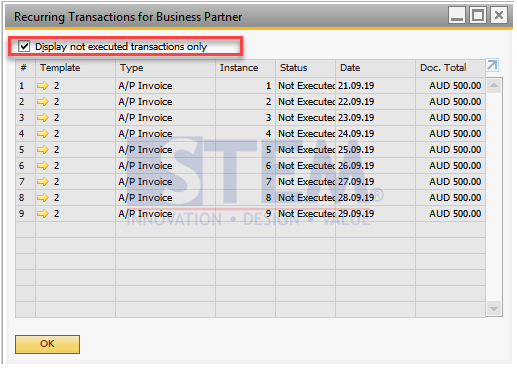Click Not Executed status in row 3

click(x=305, y=118)
